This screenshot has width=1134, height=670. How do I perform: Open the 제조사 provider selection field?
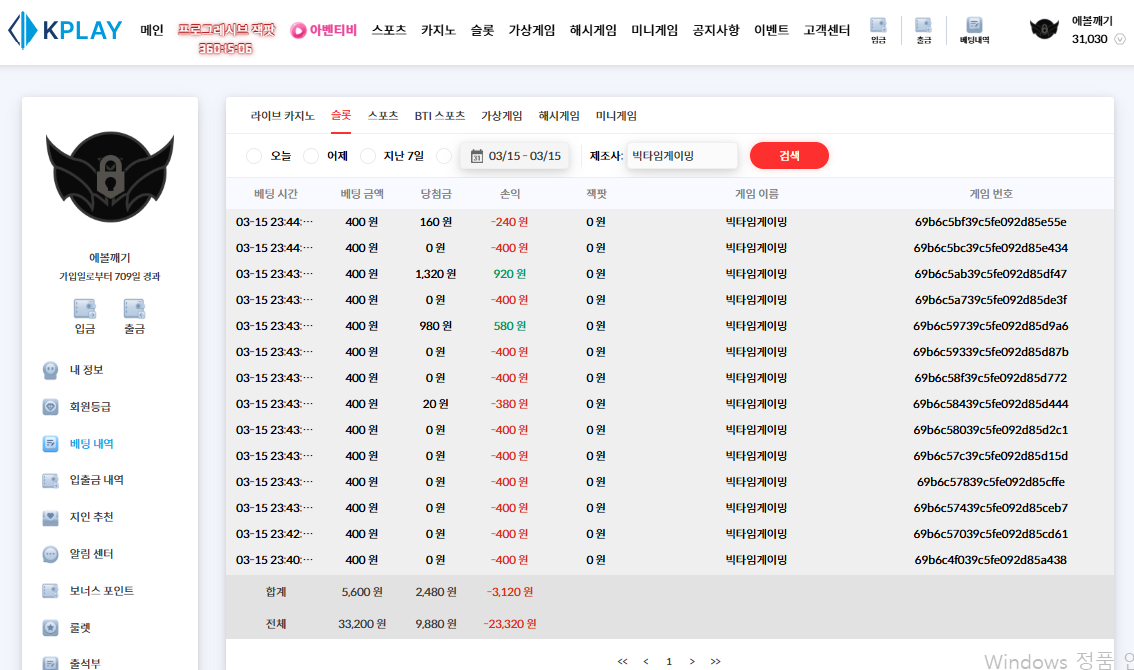[x=681, y=156]
